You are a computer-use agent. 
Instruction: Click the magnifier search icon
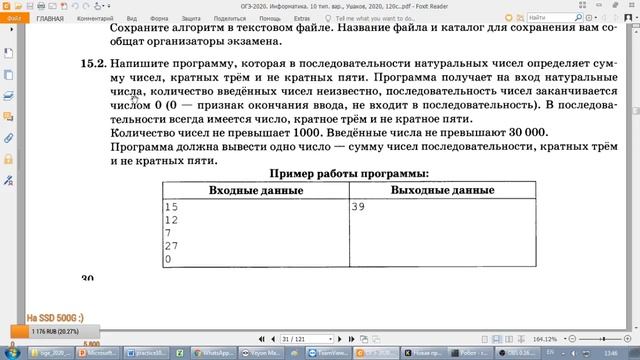click(578, 18)
